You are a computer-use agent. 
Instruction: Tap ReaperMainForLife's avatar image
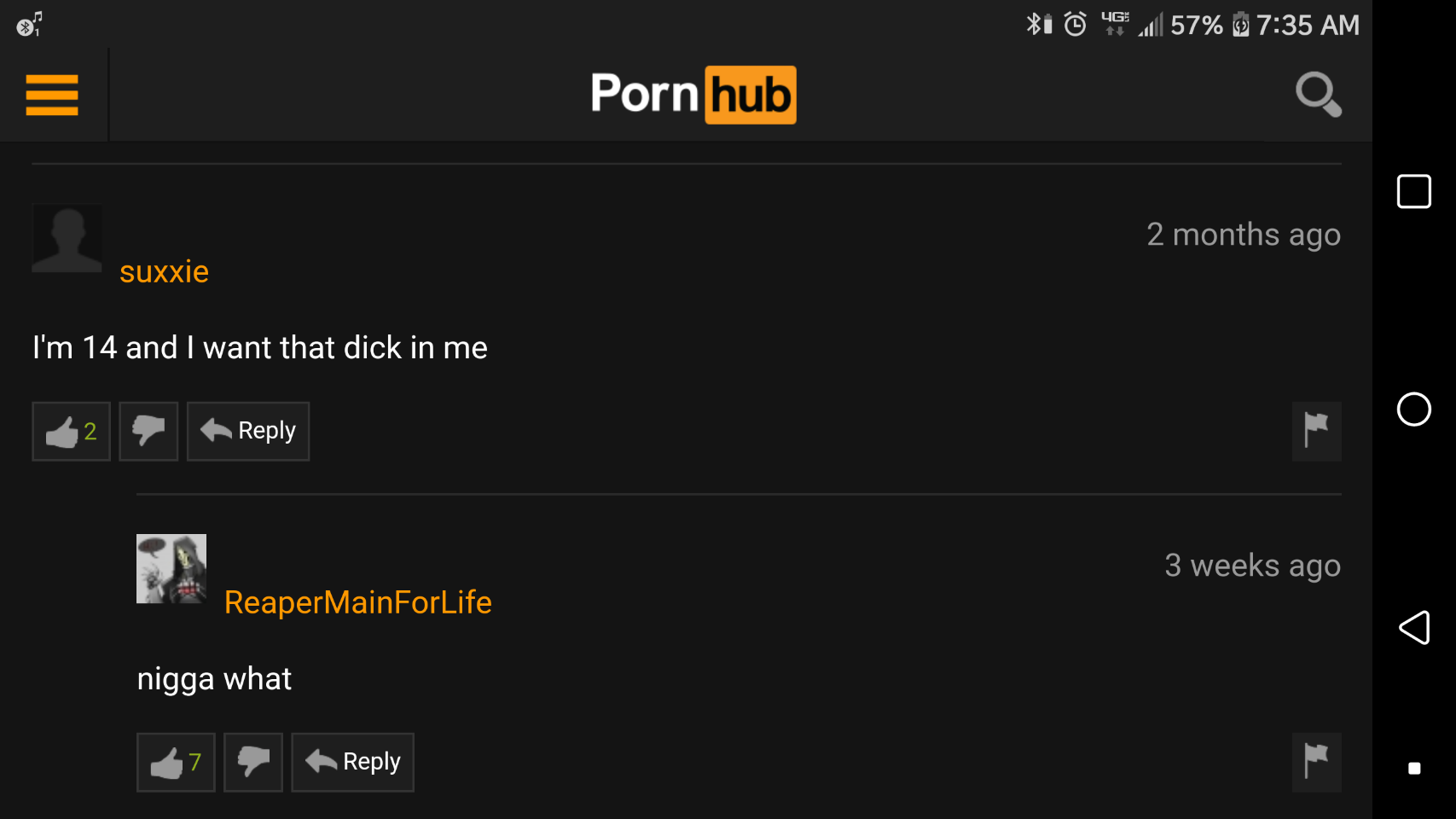click(171, 569)
